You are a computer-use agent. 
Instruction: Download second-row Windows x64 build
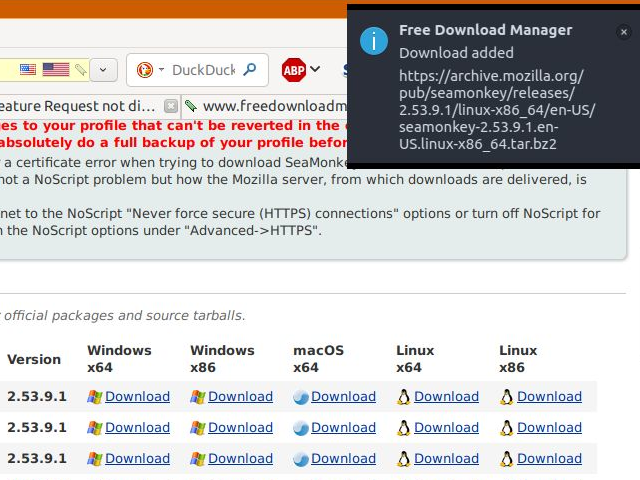[x=138, y=427]
